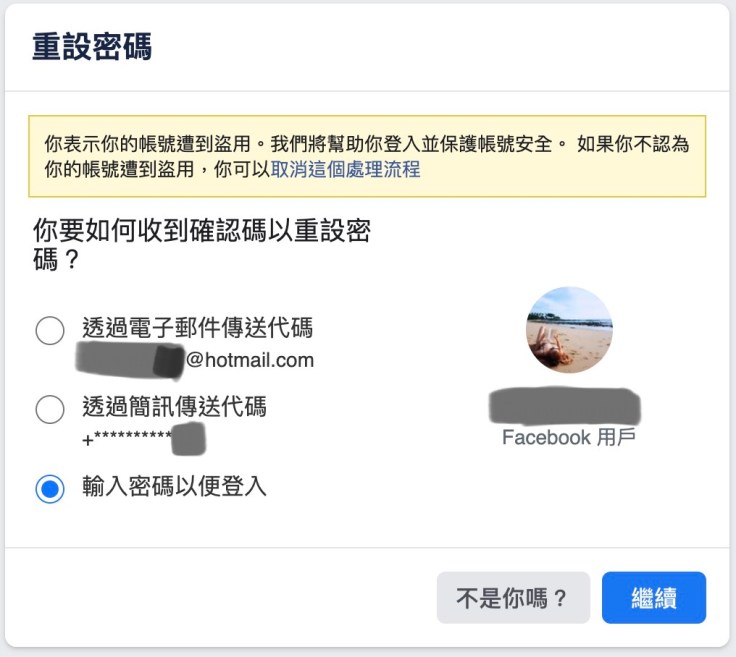This screenshot has width=736, height=657.
Task: Select the email code radio button
Action: (50, 330)
